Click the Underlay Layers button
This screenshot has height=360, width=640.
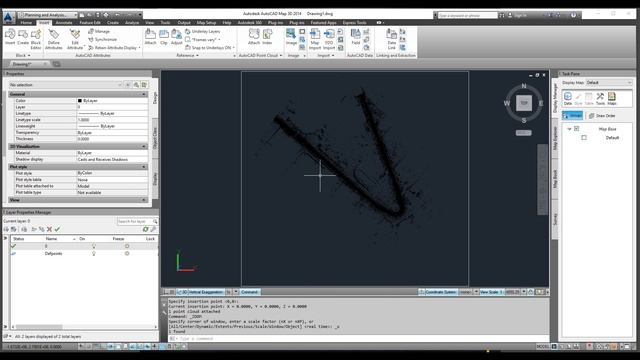point(202,31)
